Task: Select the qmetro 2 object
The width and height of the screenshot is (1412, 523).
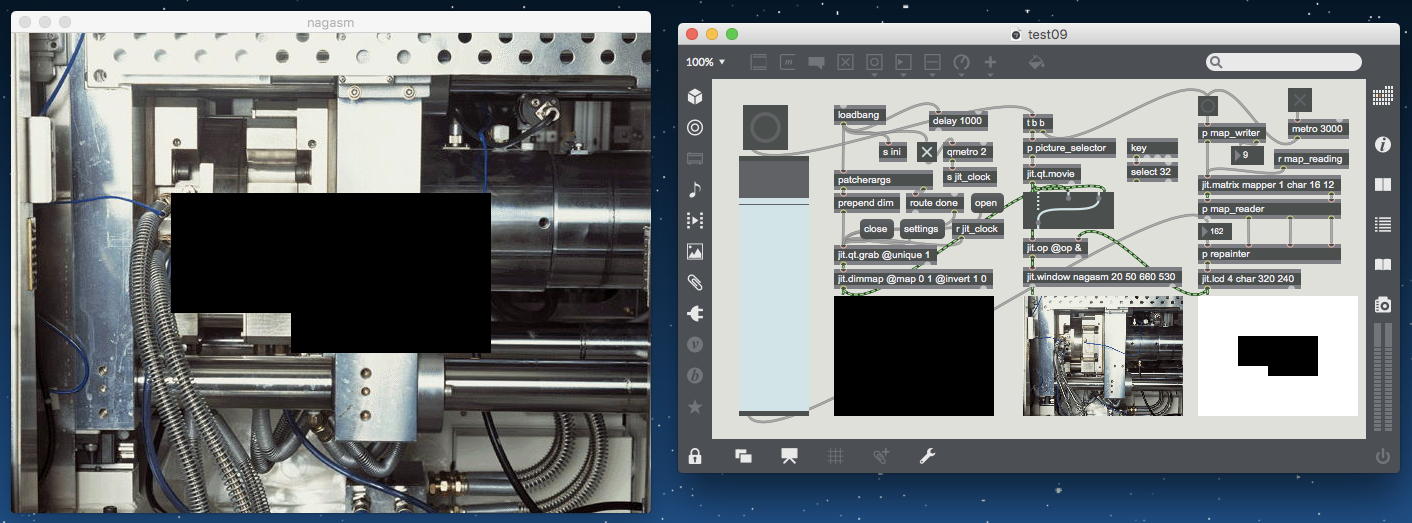Action: [x=968, y=152]
